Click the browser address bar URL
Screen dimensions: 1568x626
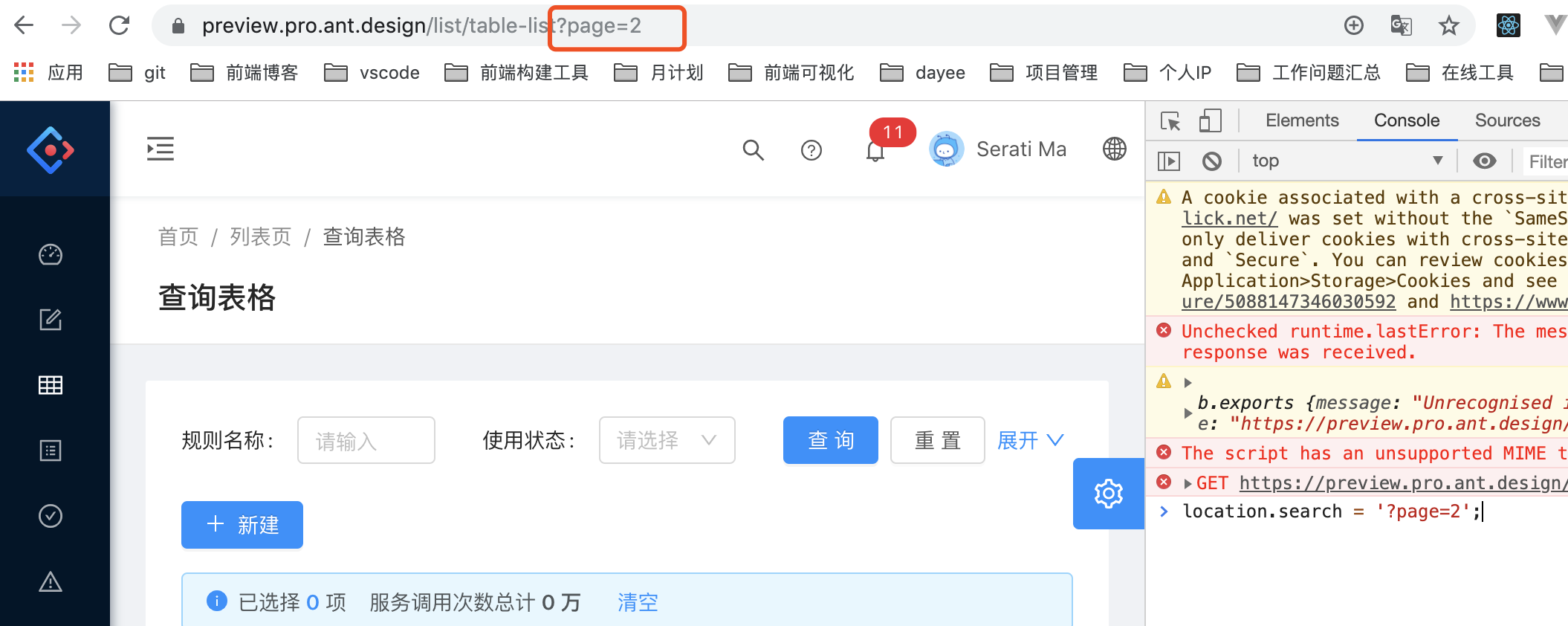[x=421, y=26]
